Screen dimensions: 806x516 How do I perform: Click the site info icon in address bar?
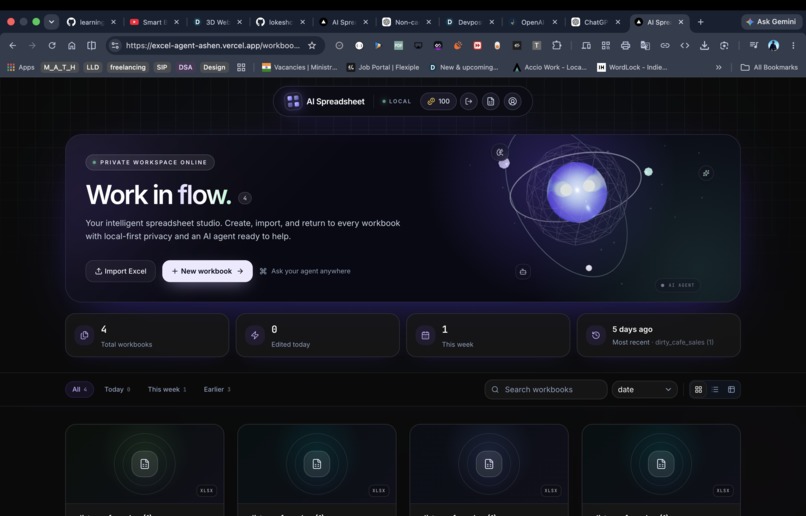[115, 45]
